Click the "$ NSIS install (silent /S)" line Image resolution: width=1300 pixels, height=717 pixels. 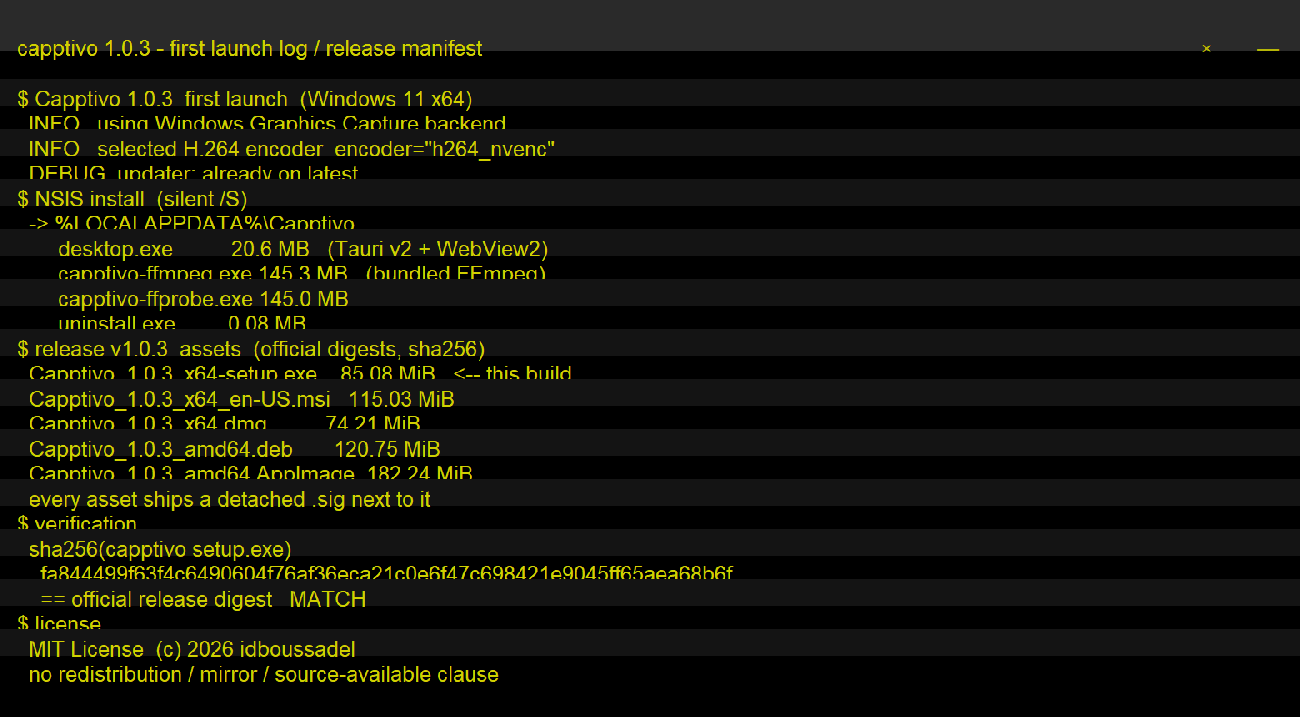click(132, 199)
